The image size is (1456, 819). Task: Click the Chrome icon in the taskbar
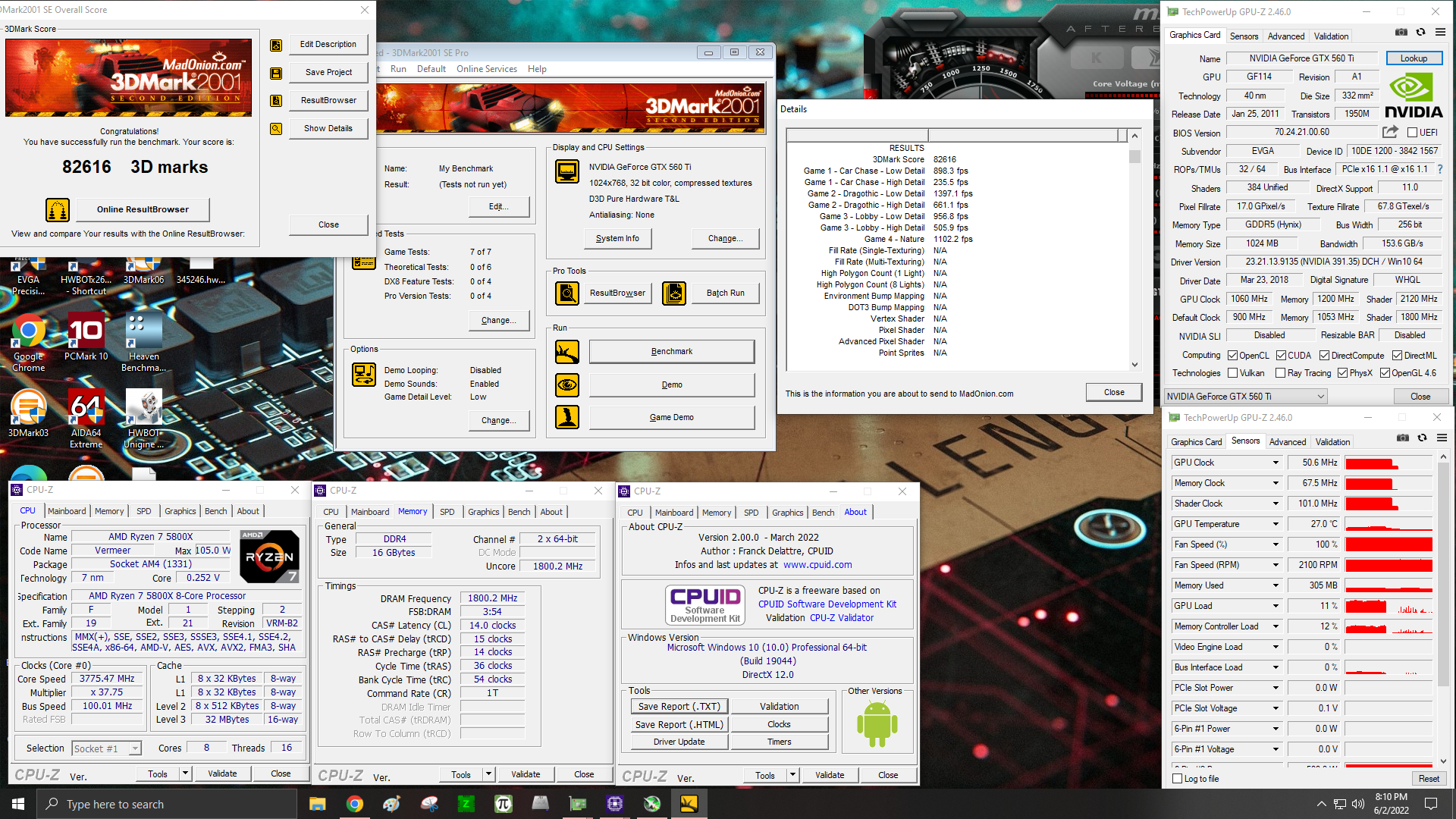coord(355,804)
